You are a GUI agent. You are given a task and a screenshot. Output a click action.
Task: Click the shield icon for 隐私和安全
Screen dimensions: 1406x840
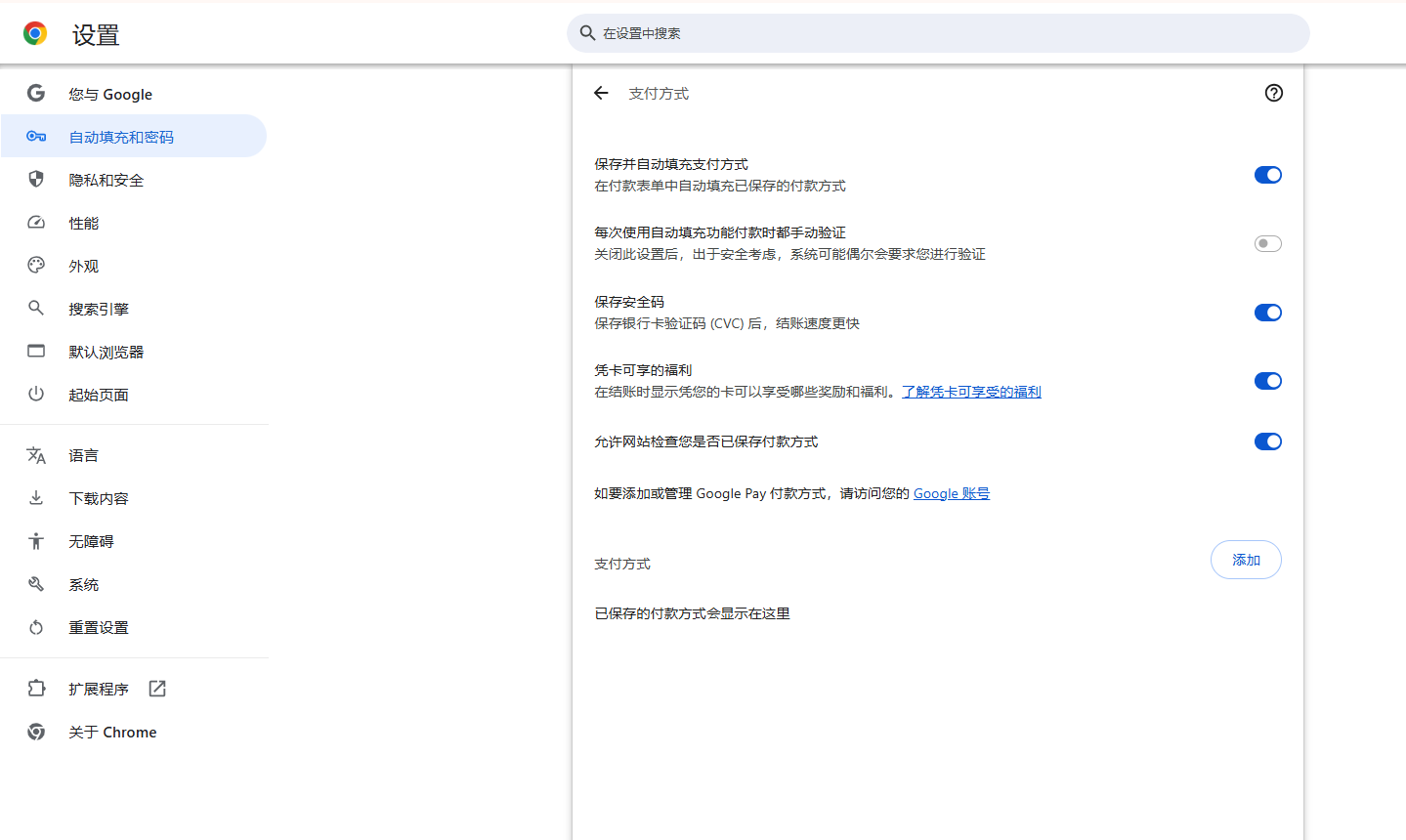coord(36,180)
